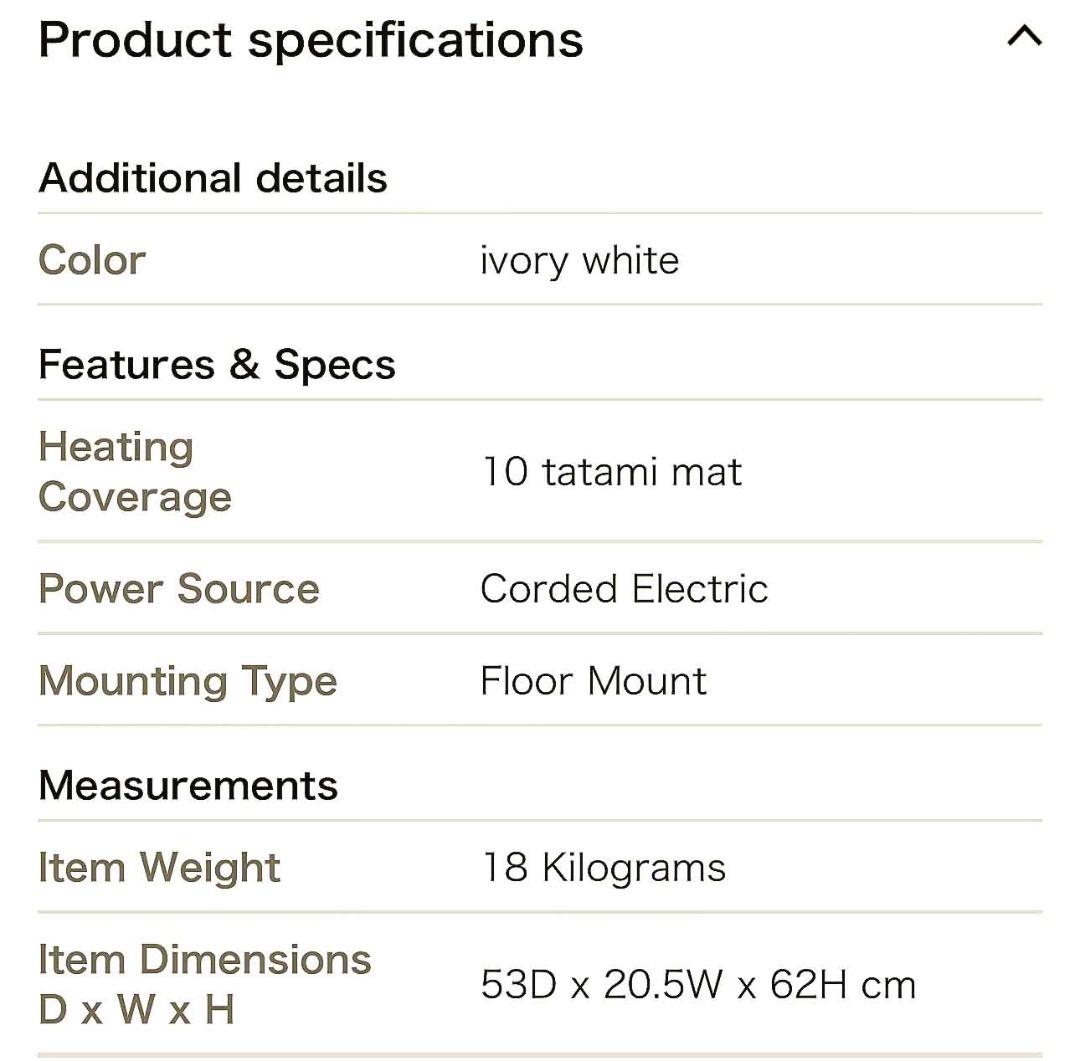The image size is (1080, 1061).
Task: Select the Corded Electric value
Action: click(x=623, y=589)
